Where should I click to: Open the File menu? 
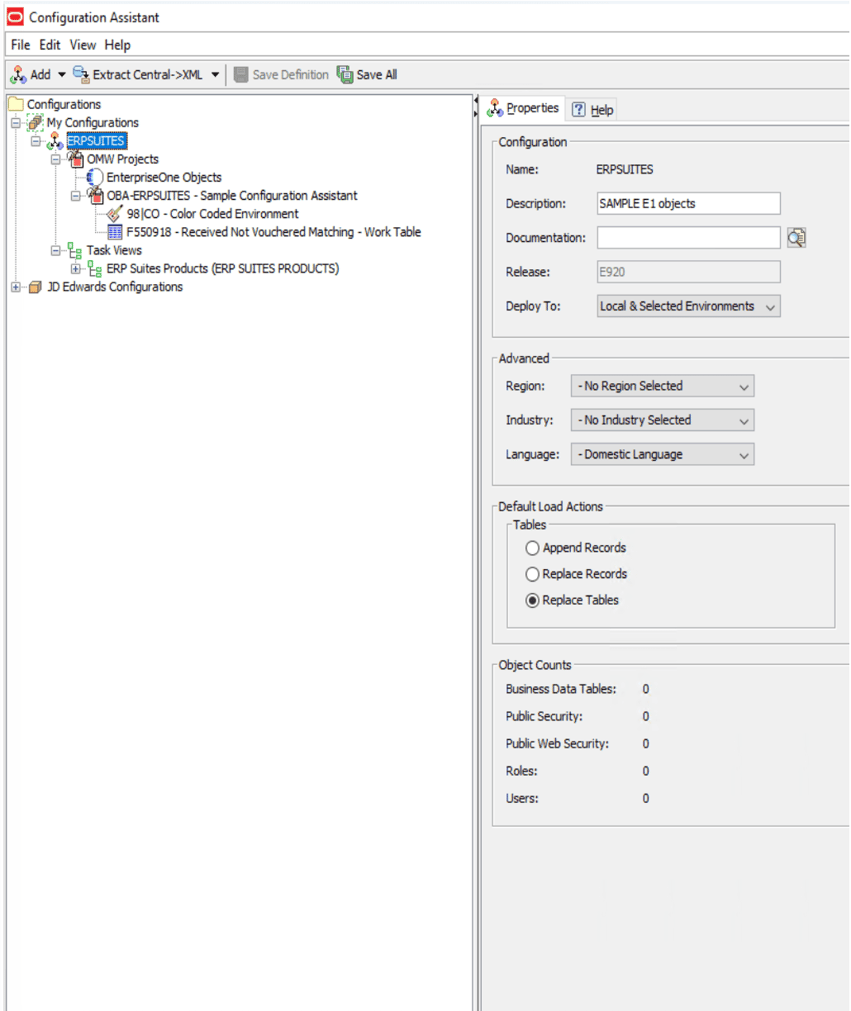click(21, 45)
